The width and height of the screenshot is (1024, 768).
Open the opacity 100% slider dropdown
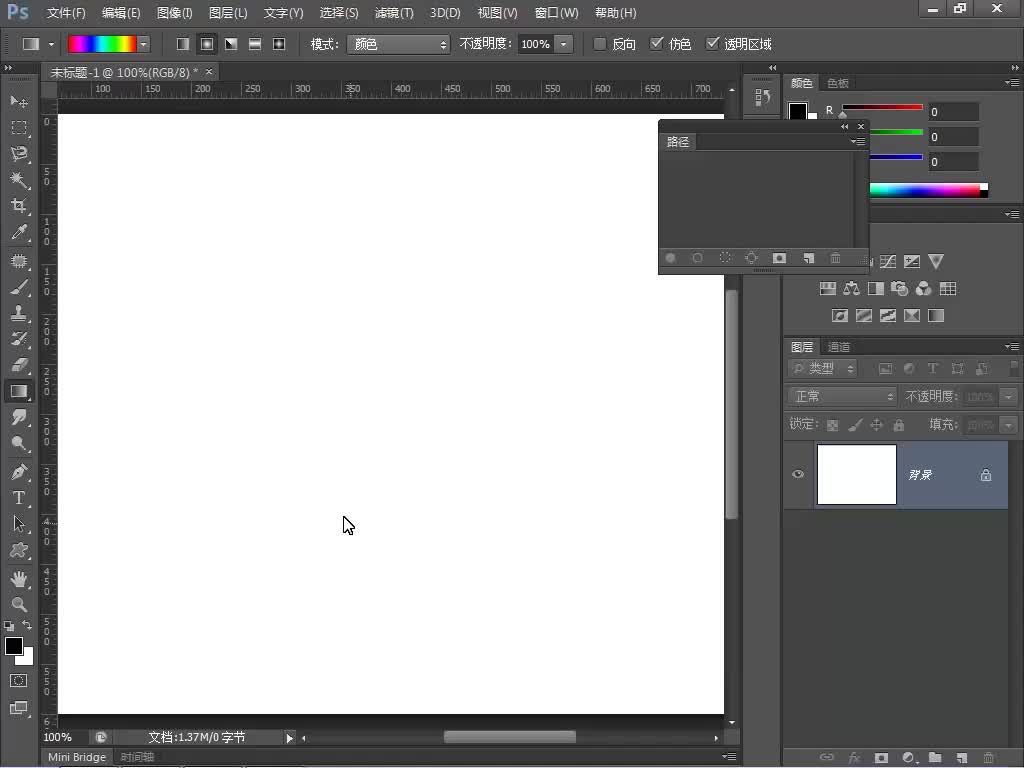tap(563, 44)
